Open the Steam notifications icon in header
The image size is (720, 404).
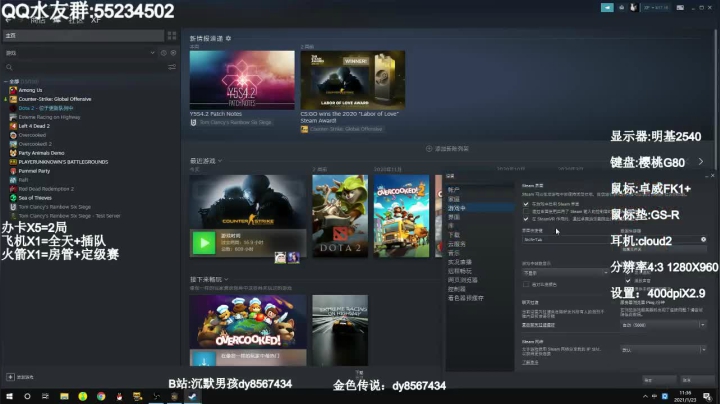[622, 8]
